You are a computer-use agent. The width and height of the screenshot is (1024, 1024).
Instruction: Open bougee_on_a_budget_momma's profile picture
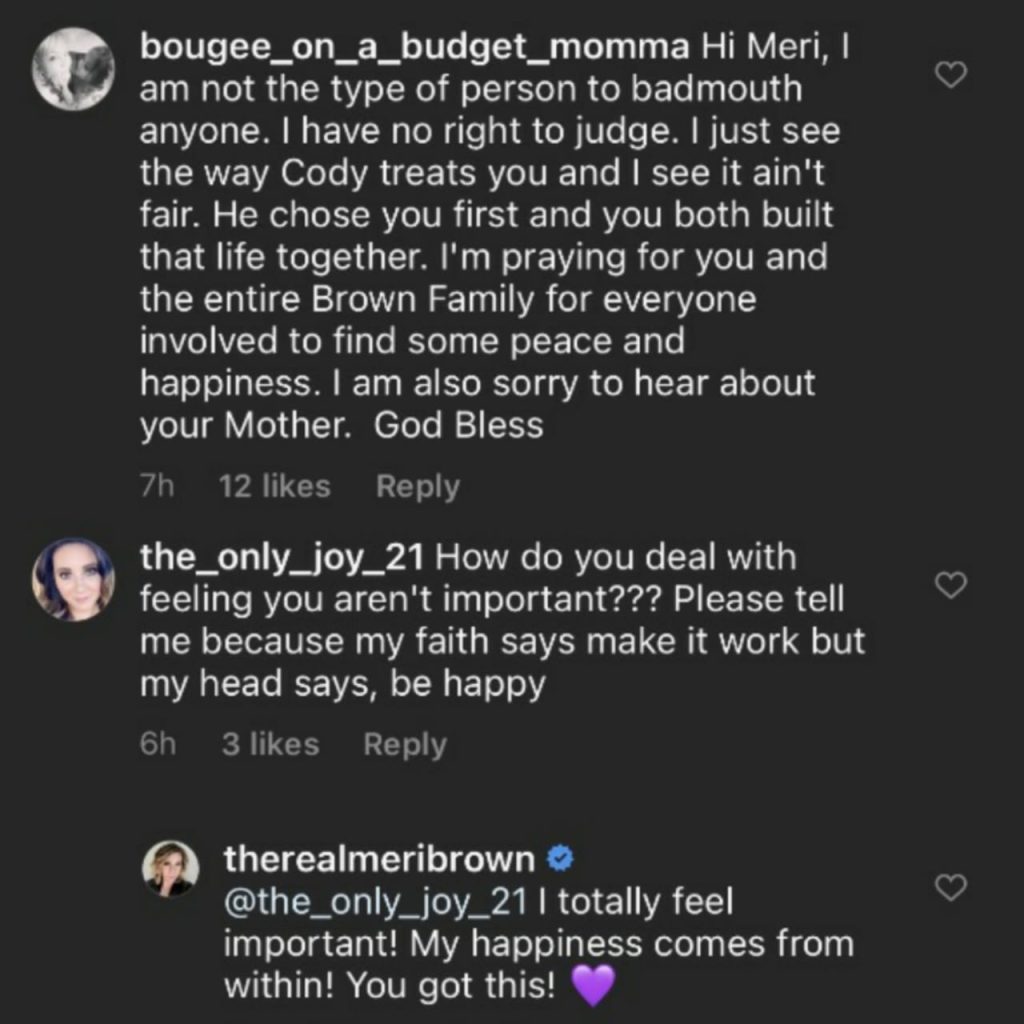[x=73, y=69]
